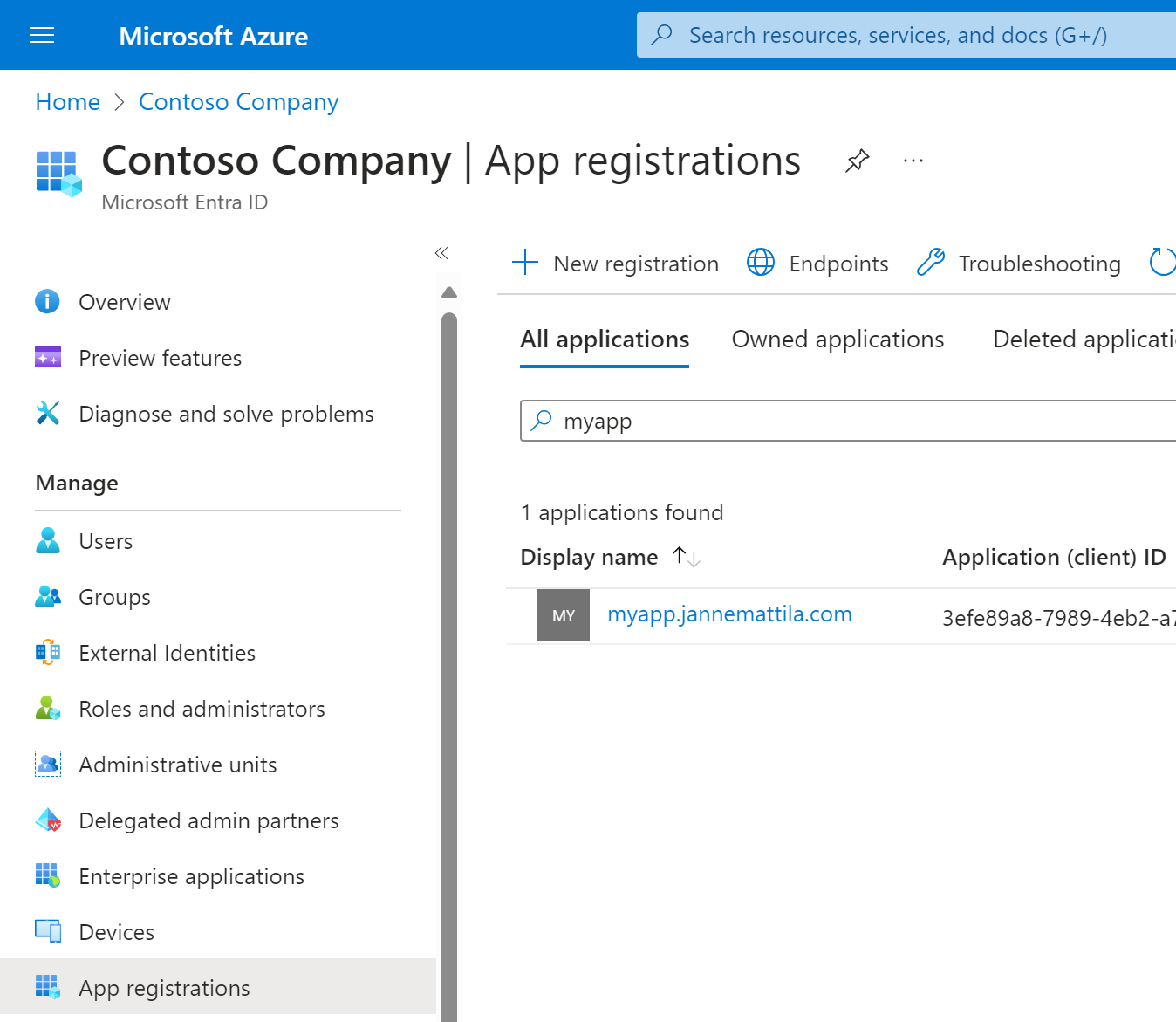Viewport: 1176px width, 1022px height.
Task: Open Overview in side menu
Action: [125, 302]
